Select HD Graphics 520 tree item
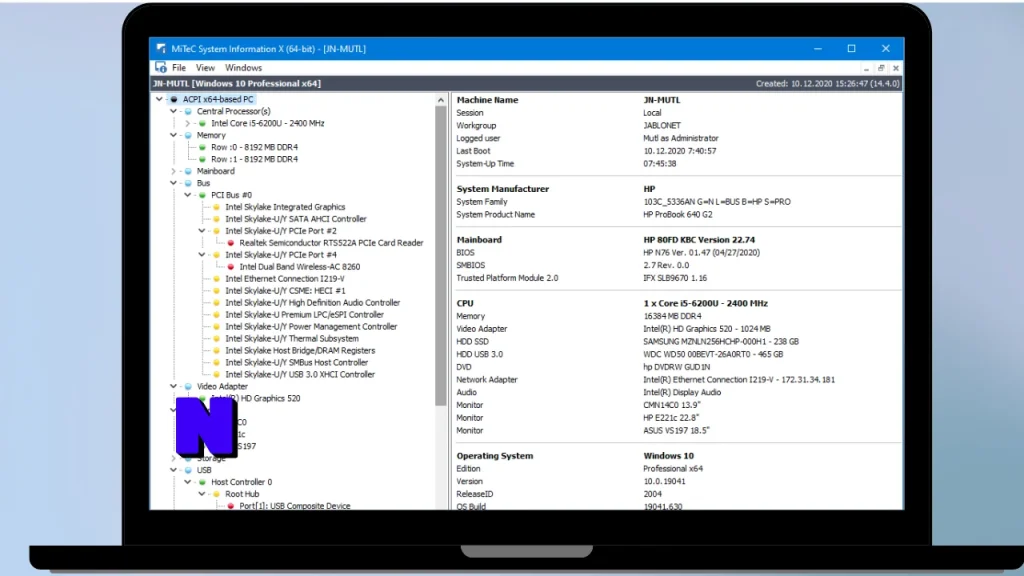 [x=255, y=398]
